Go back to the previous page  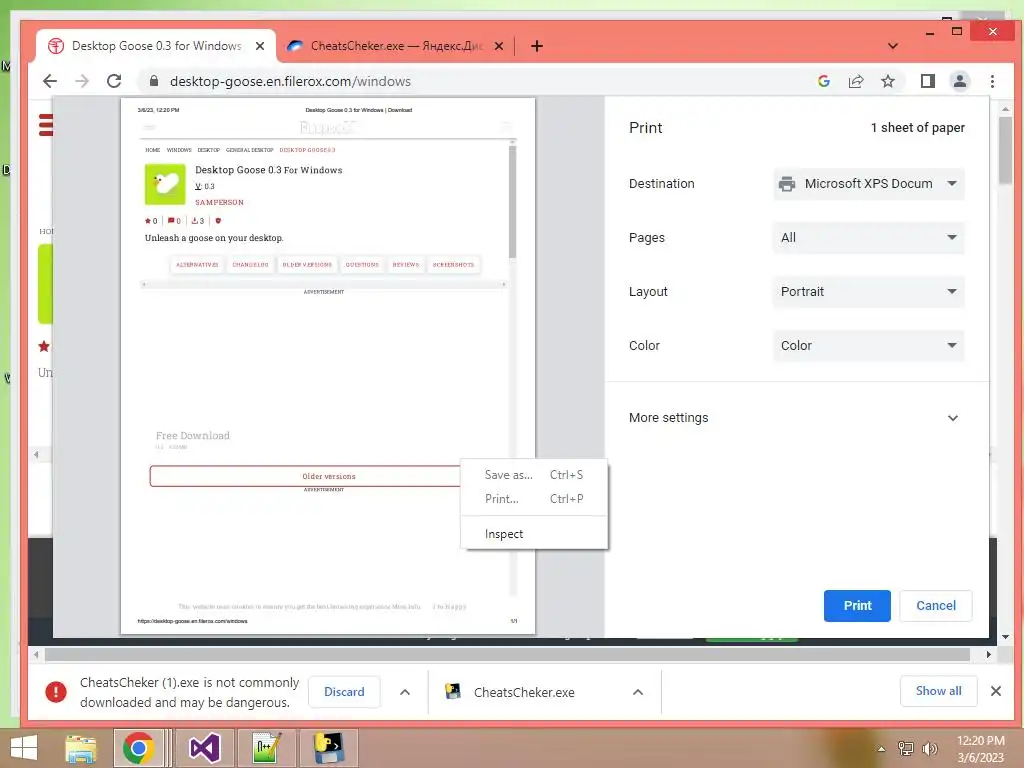[50, 81]
